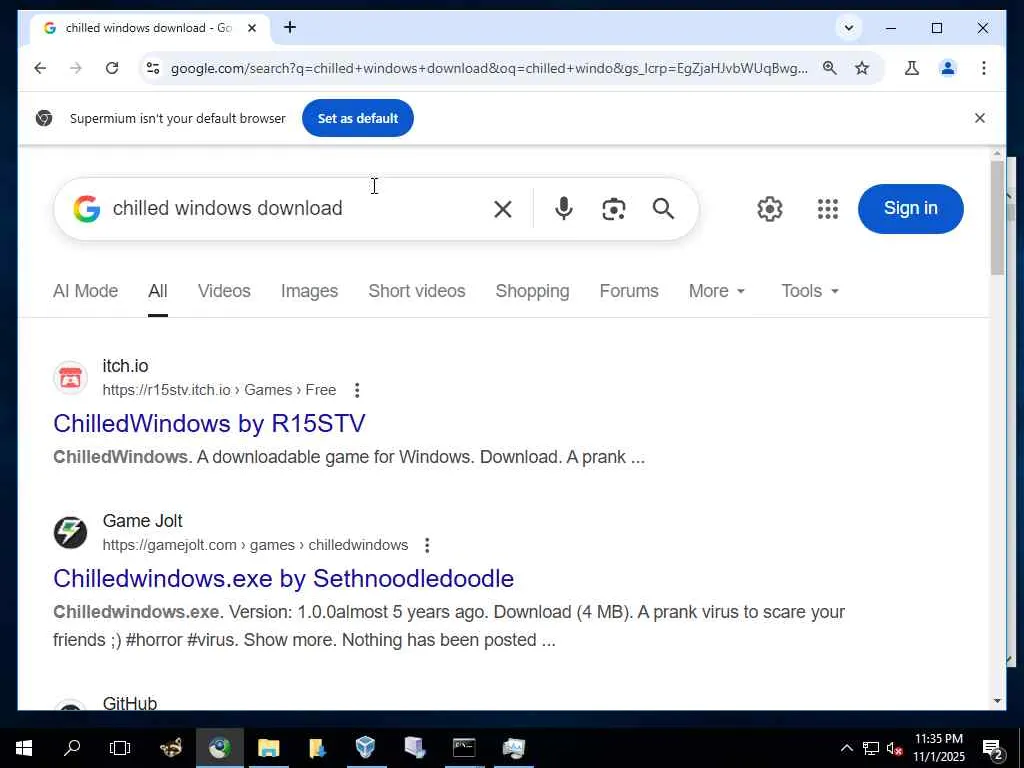The width and height of the screenshot is (1024, 768).
Task: Submit search with magnifier icon
Action: coord(663,209)
